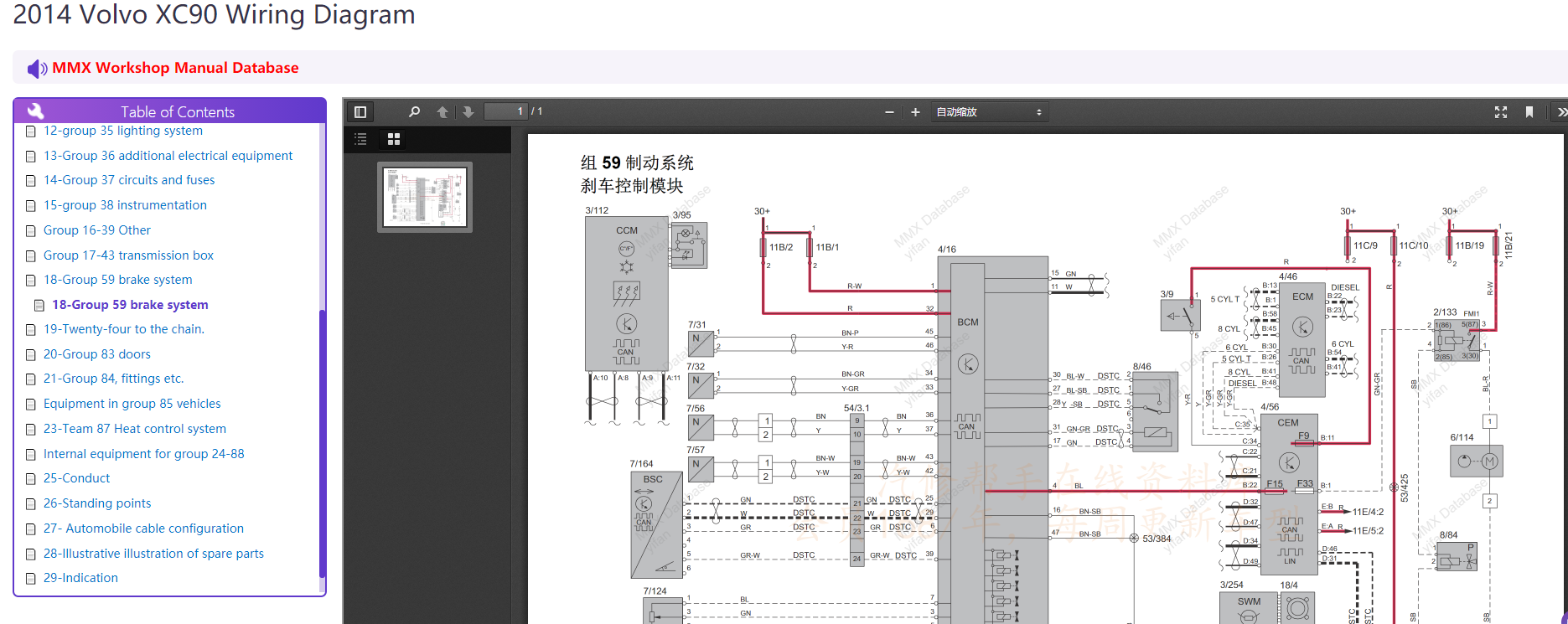Select highlighted child 18-Group 59 brake system
The height and width of the screenshot is (624, 1568).
[130, 305]
